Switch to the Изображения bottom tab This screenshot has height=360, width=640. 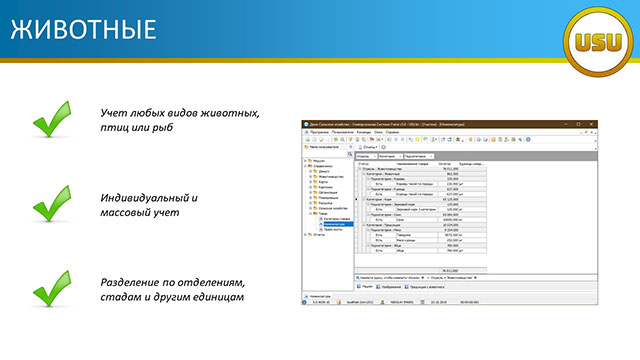pos(389,287)
